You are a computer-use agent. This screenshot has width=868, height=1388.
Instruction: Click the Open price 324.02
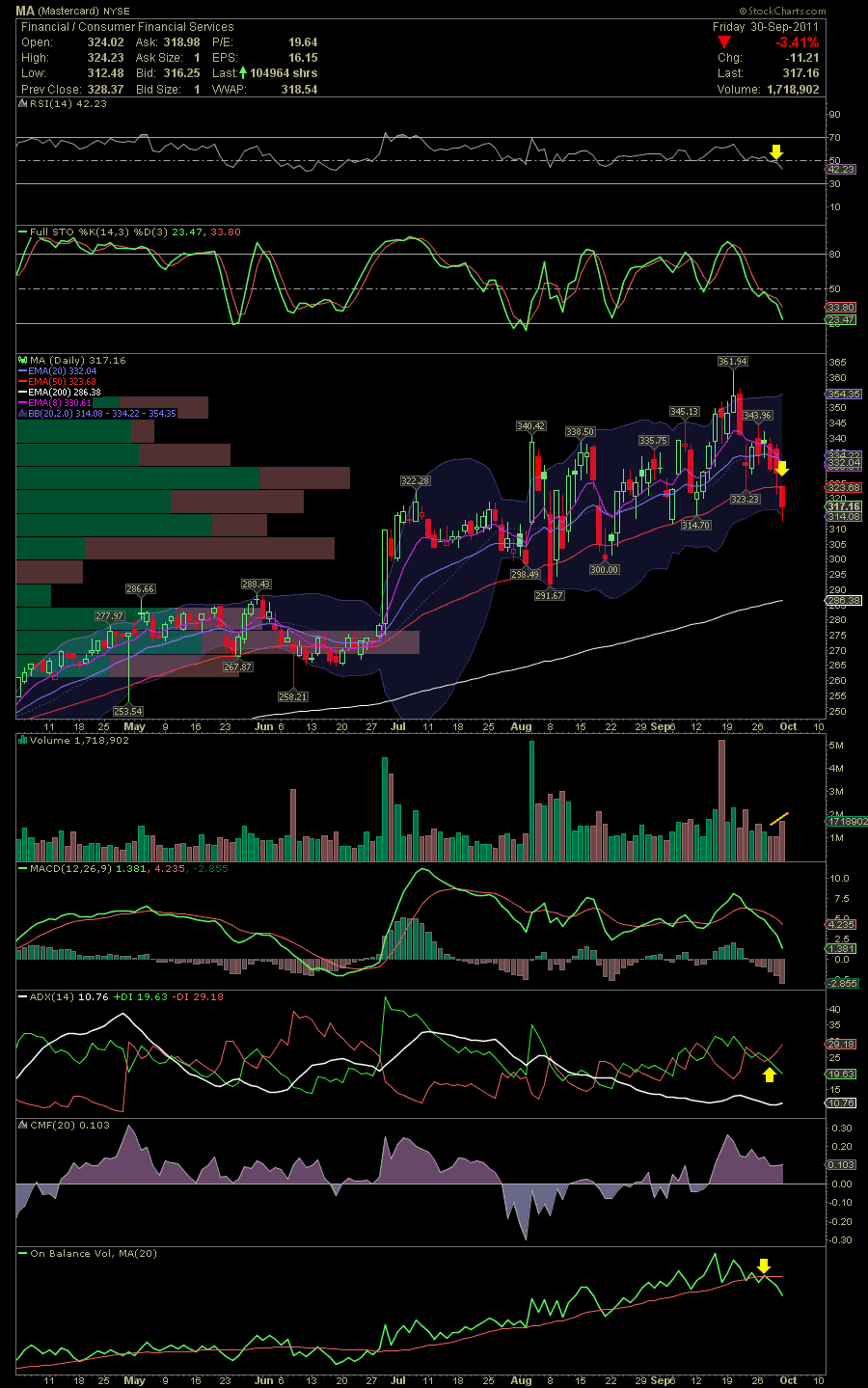[106, 42]
